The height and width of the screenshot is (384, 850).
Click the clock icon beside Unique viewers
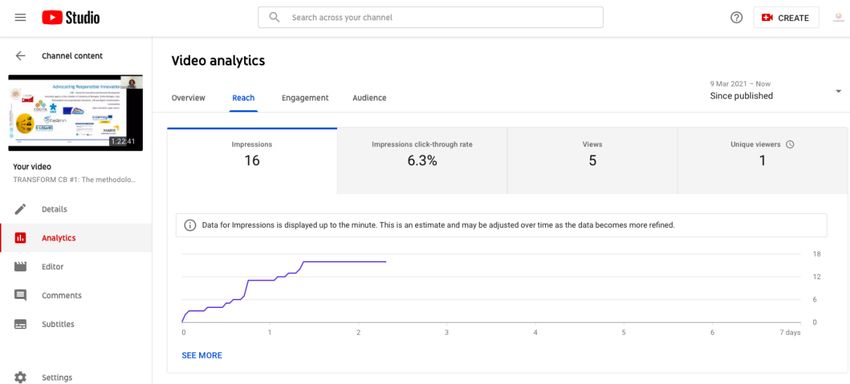coord(790,144)
